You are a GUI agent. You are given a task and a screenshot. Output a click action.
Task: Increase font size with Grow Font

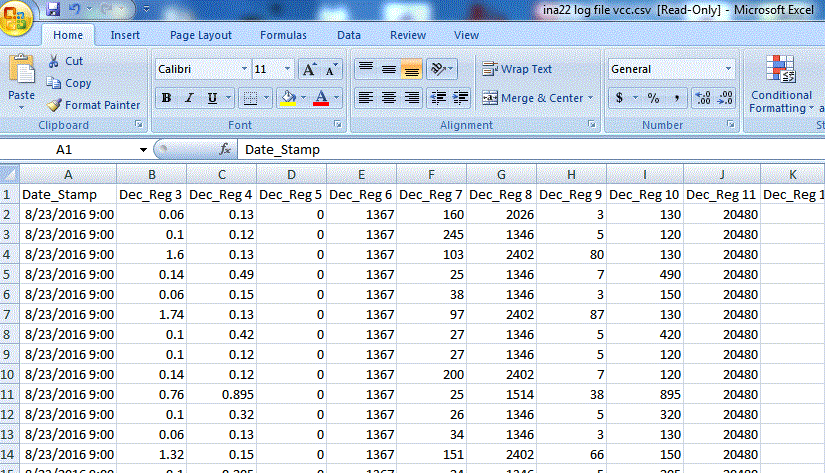309,69
